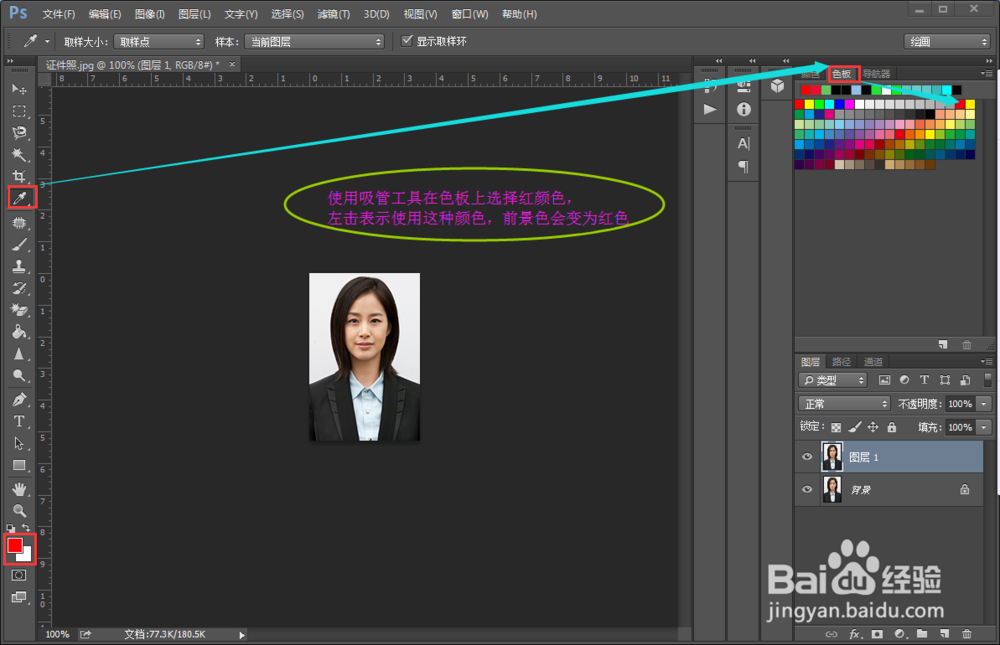Hide the 背景 layer eye icon
The image size is (1000, 645).
(x=807, y=489)
